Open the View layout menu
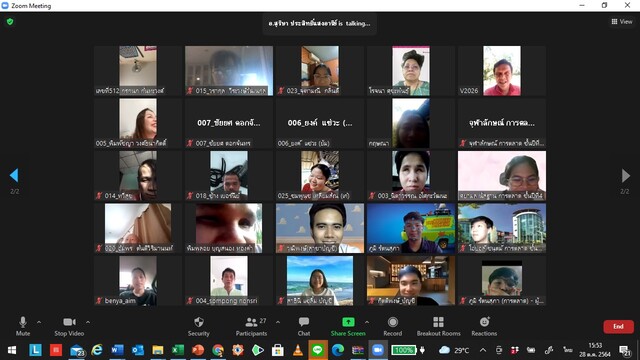 [622, 22]
